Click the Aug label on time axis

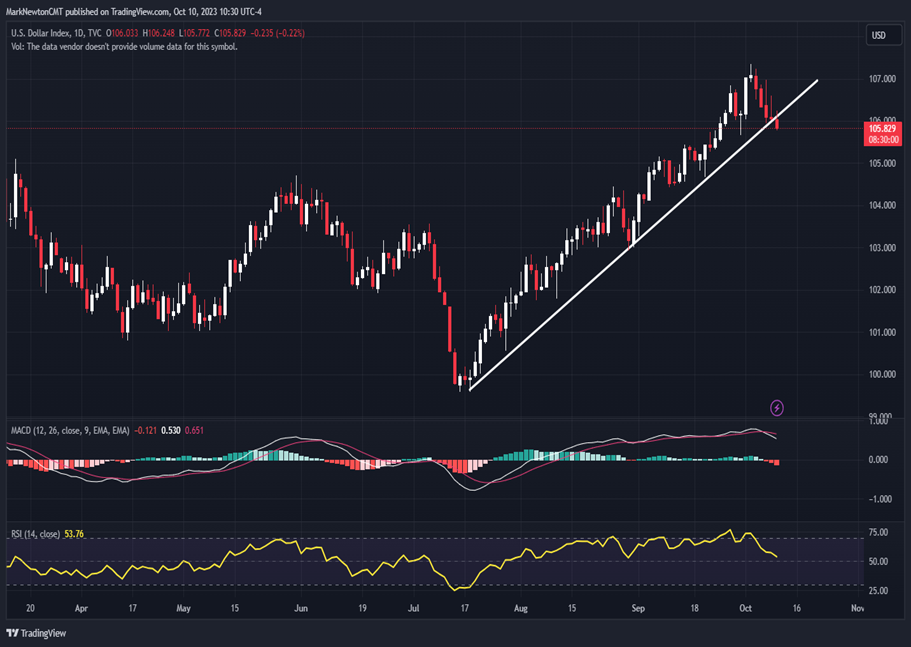521,609
